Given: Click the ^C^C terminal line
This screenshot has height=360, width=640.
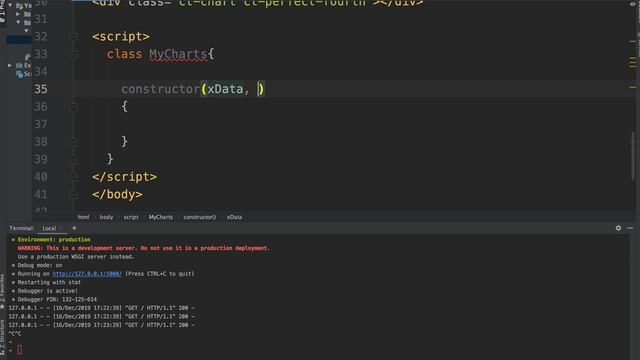Looking at the screenshot, I should (x=15, y=334).
